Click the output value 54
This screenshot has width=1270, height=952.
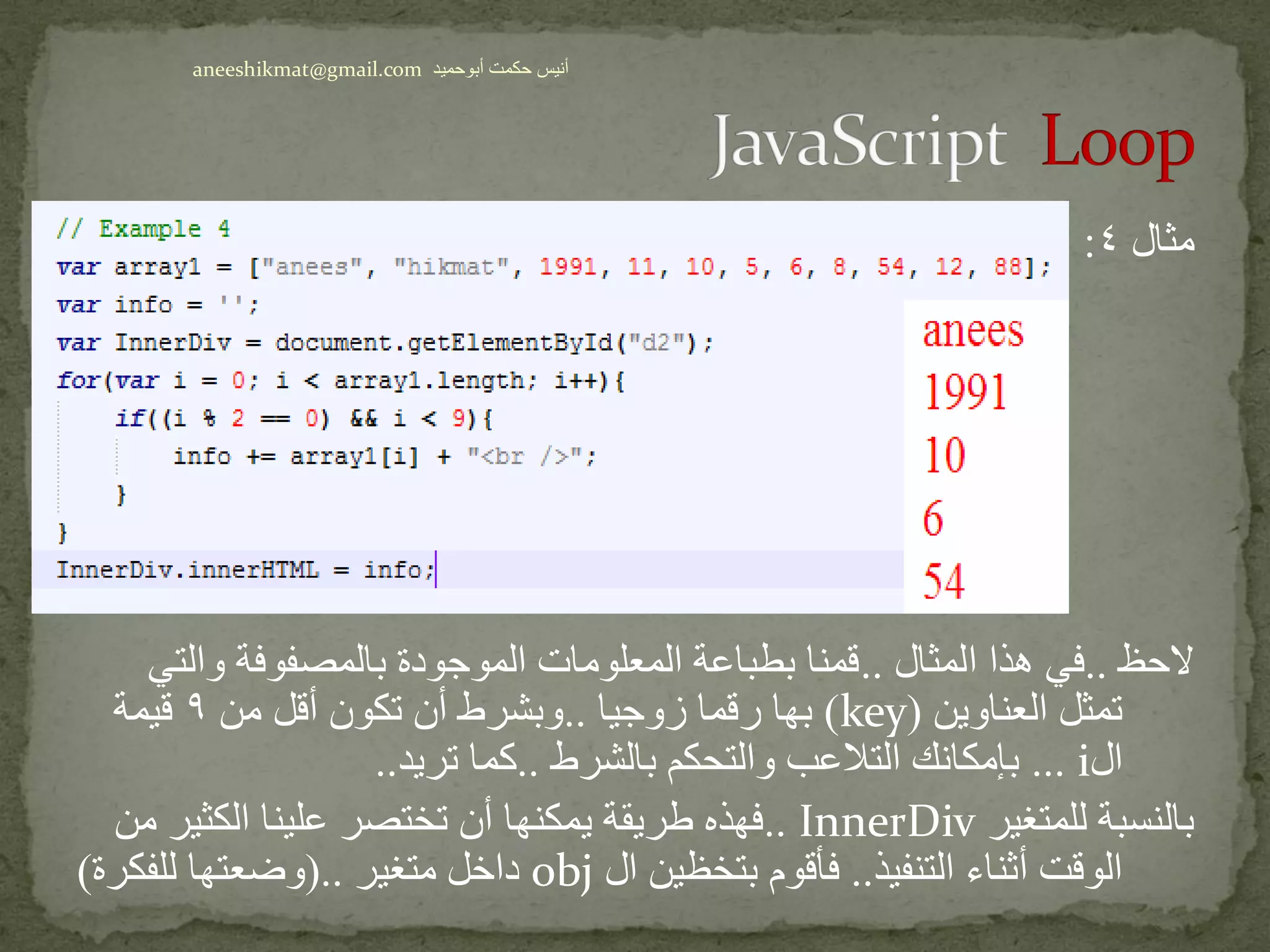point(943,581)
